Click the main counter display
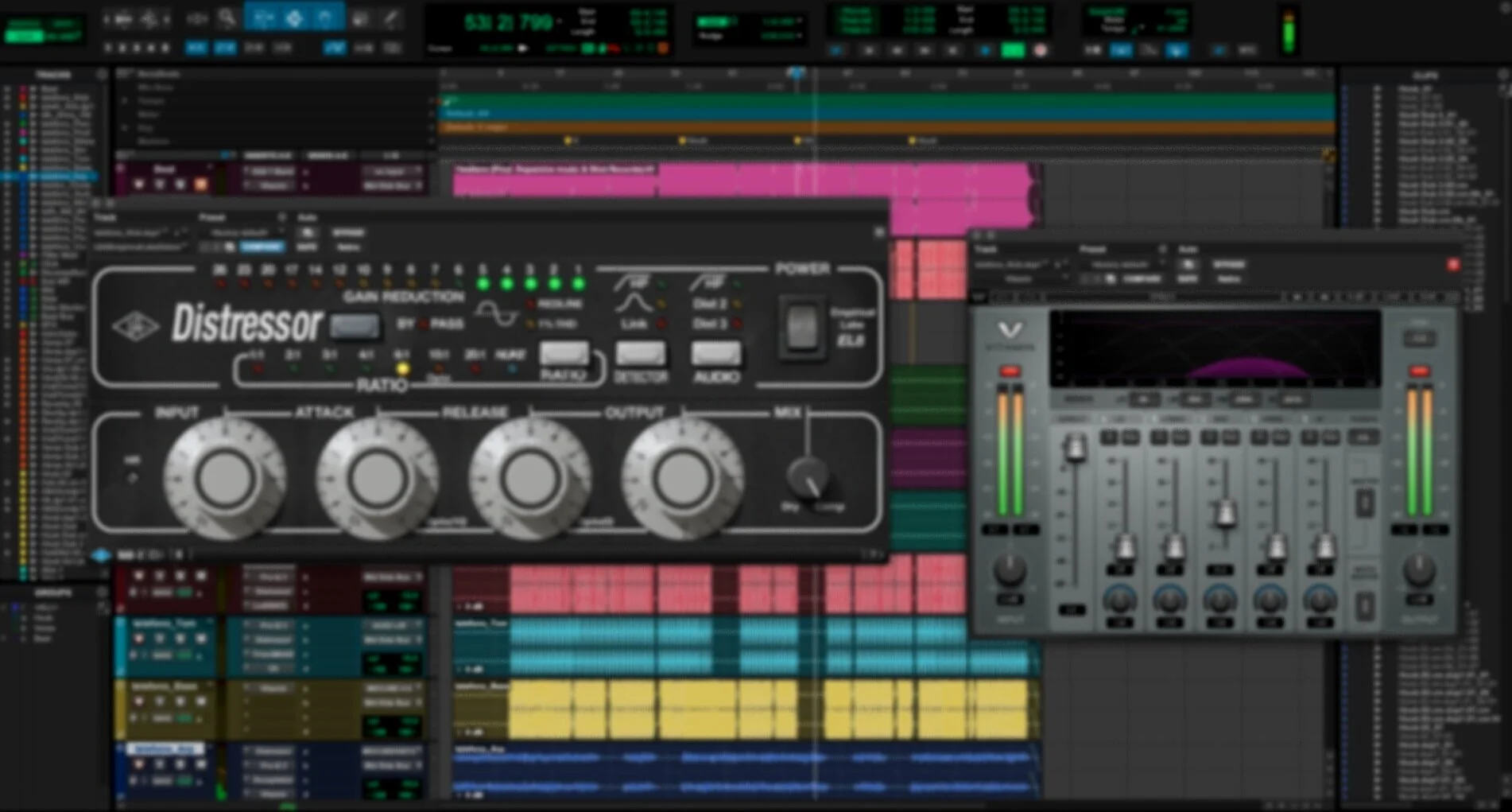This screenshot has width=1512, height=812. click(x=507, y=22)
